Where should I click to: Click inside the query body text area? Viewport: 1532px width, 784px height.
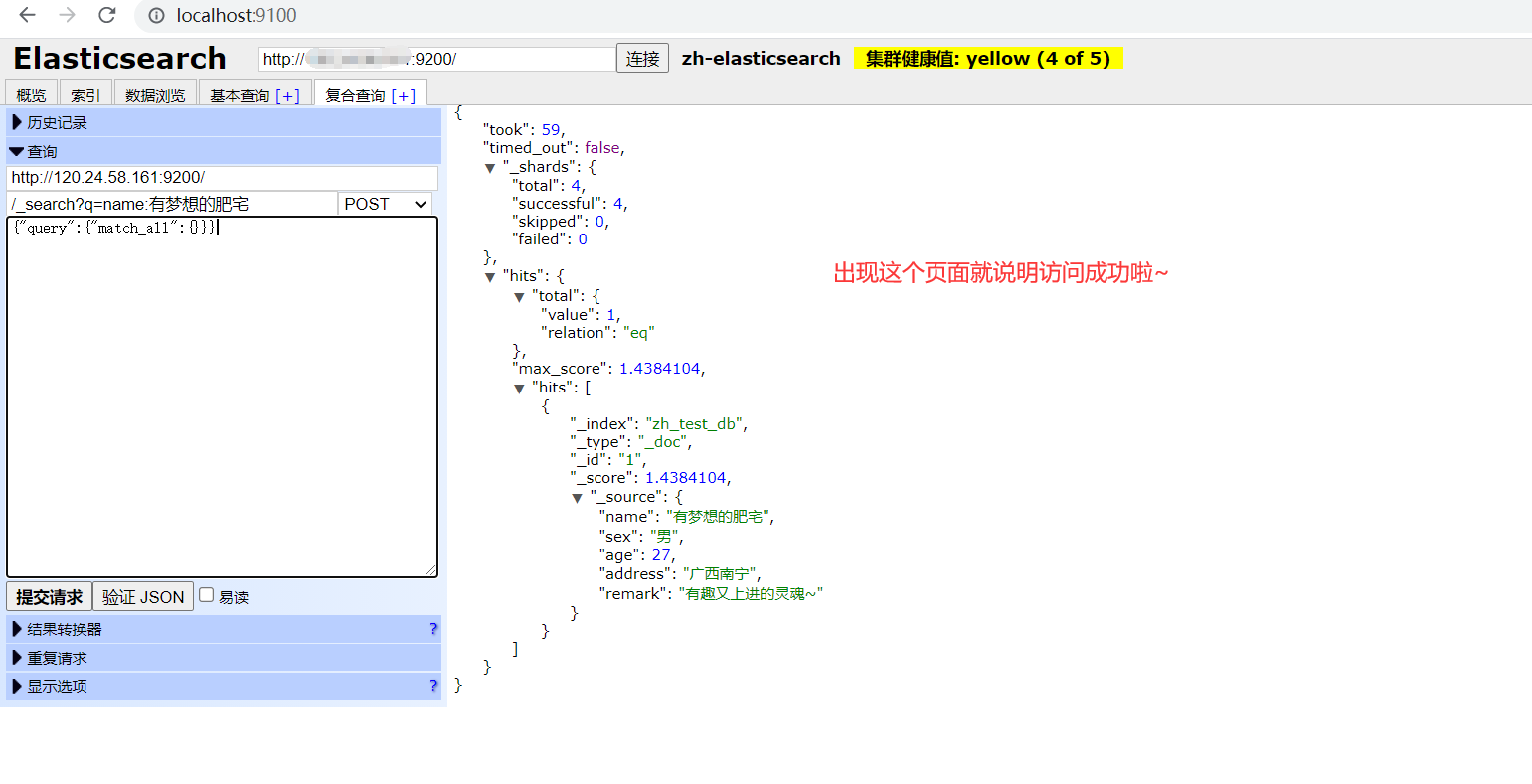pos(223,396)
